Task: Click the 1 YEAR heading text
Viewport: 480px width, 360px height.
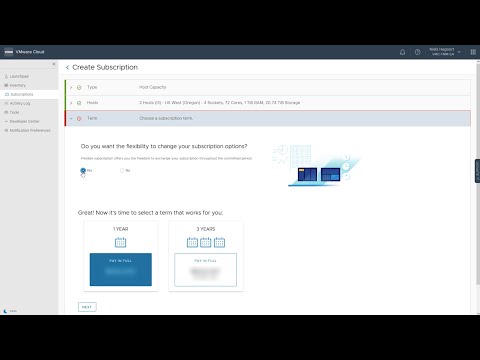Action: pyautogui.click(x=120, y=229)
